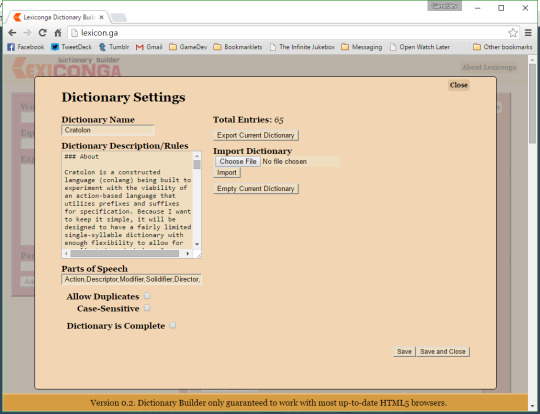Close the Lexiconga browser tab

point(102,17)
